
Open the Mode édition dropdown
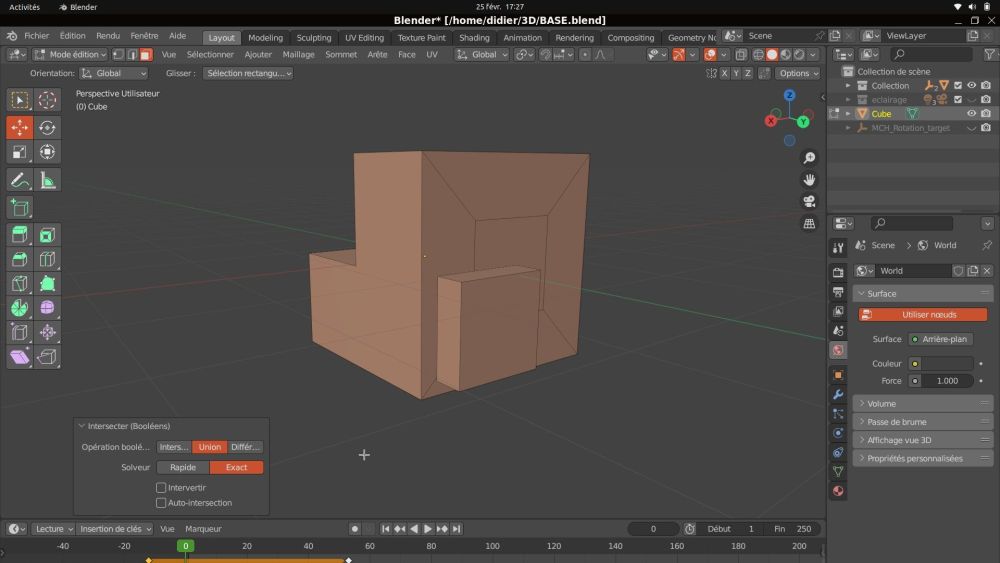[x=70, y=55]
